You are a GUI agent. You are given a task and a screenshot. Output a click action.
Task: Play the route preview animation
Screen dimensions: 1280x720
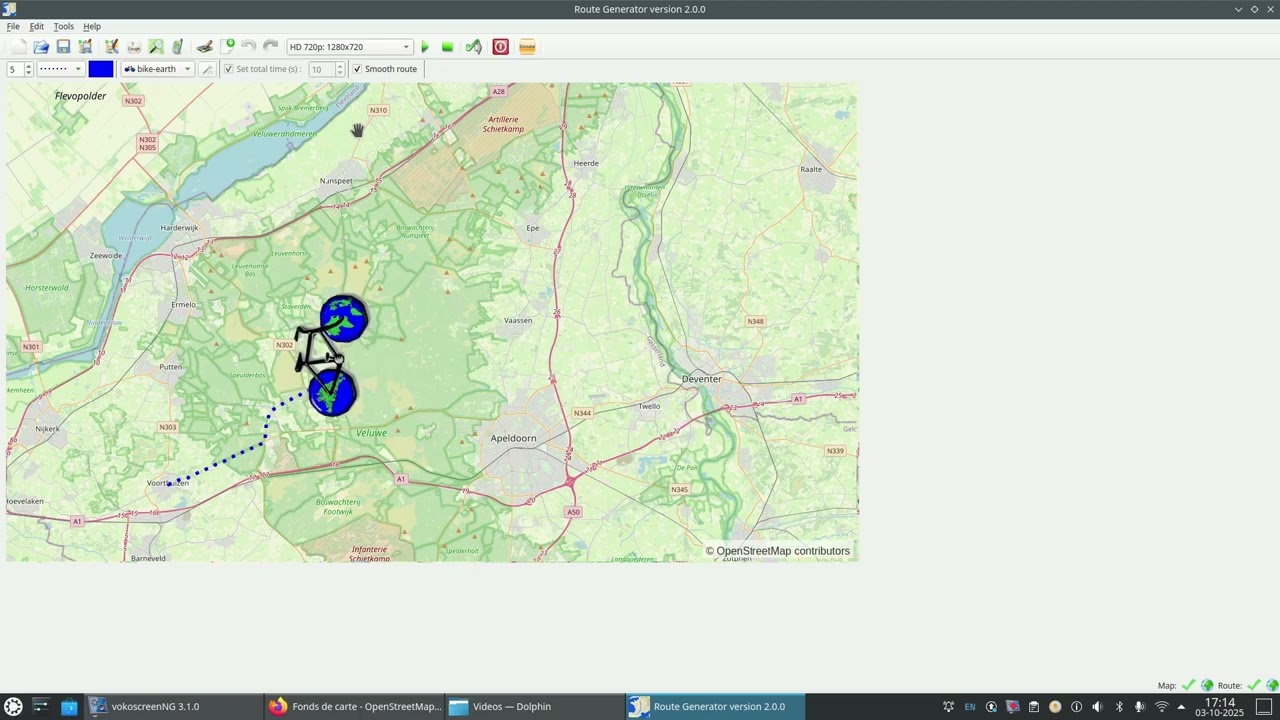[x=425, y=47]
